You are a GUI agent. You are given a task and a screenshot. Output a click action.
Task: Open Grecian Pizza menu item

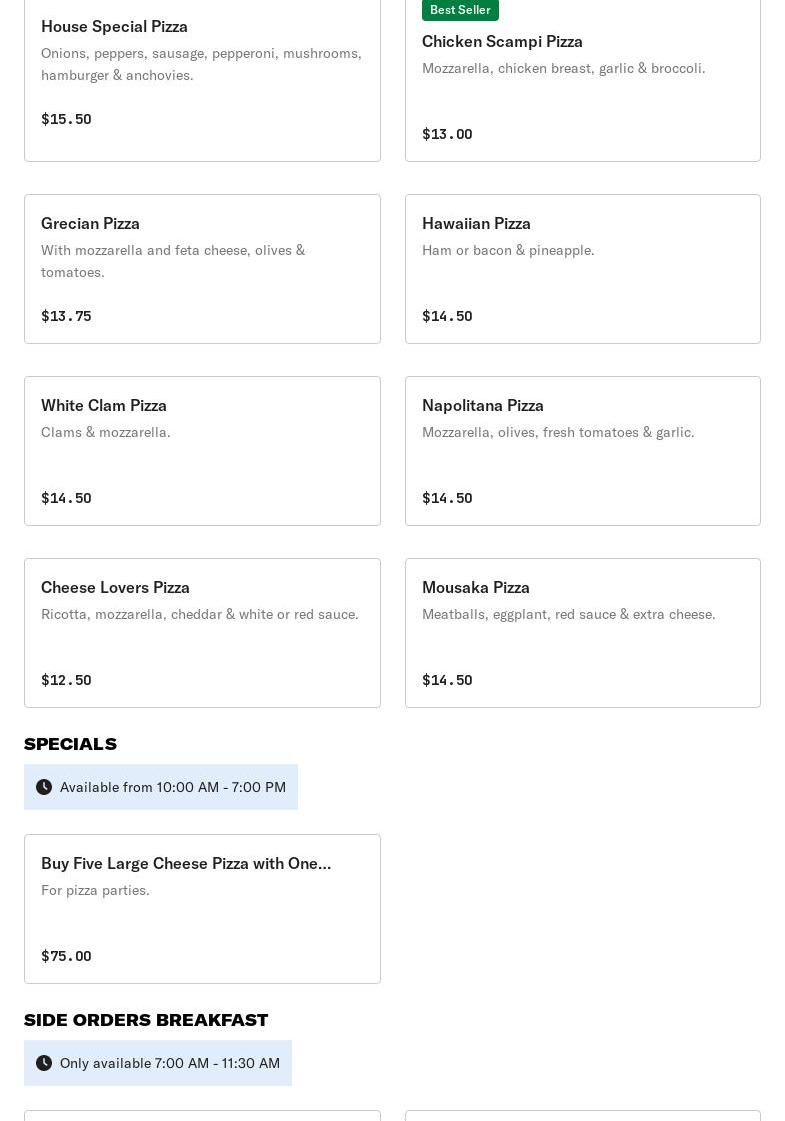(x=202, y=268)
